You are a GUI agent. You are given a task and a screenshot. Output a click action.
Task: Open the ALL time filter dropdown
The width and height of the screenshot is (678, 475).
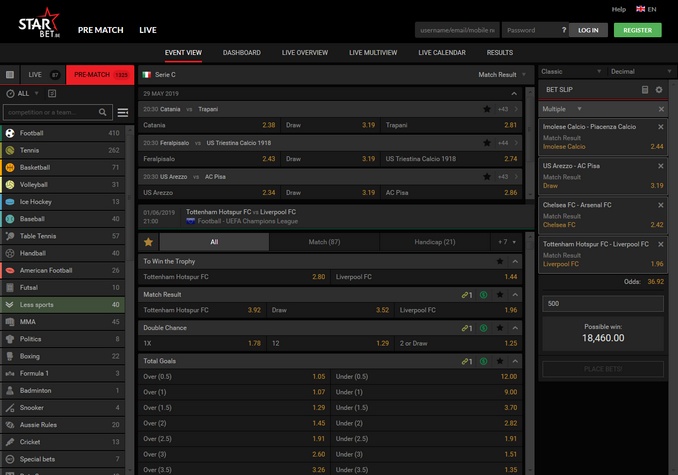(22, 93)
